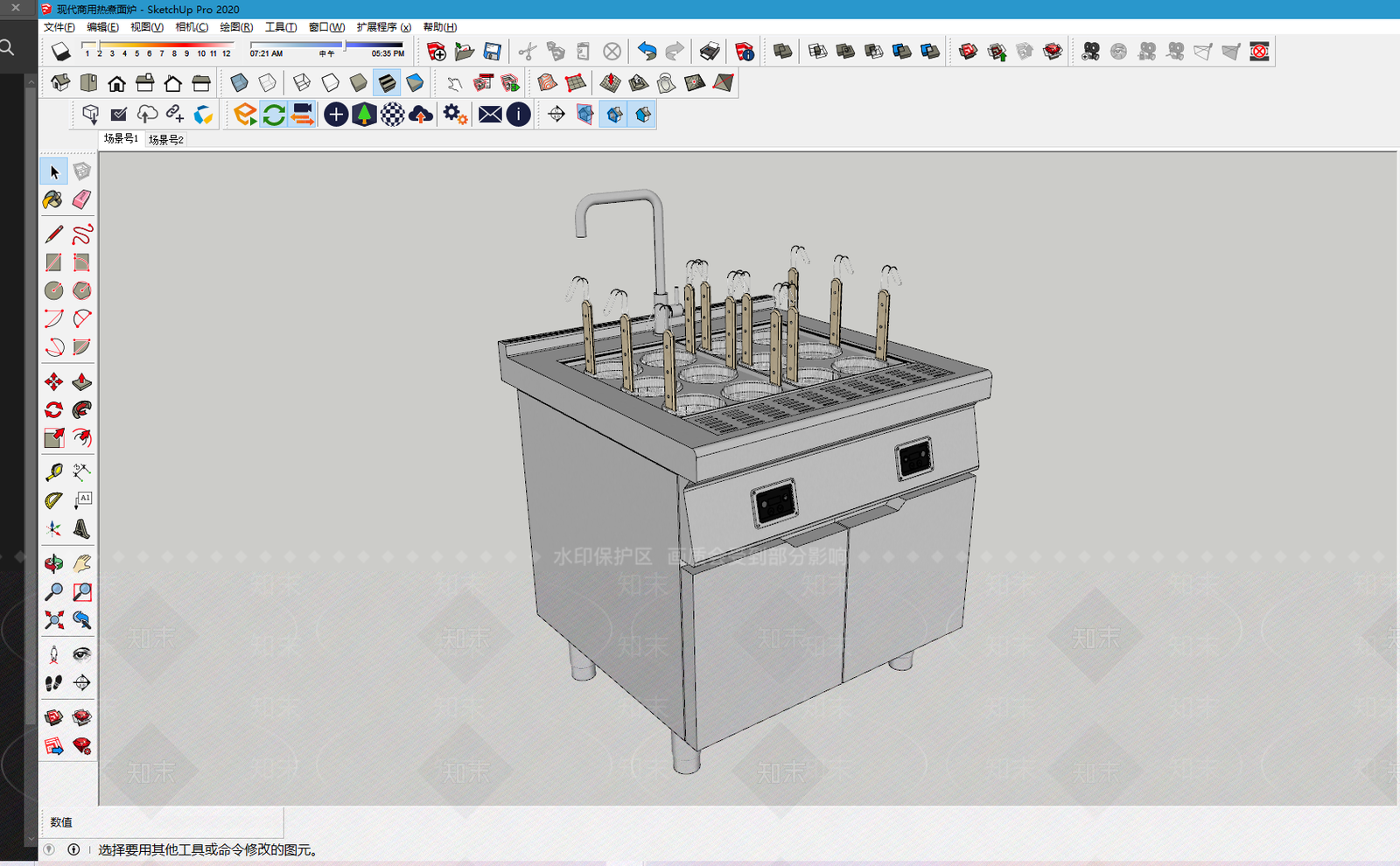Enable hidden line face style

coord(330,83)
